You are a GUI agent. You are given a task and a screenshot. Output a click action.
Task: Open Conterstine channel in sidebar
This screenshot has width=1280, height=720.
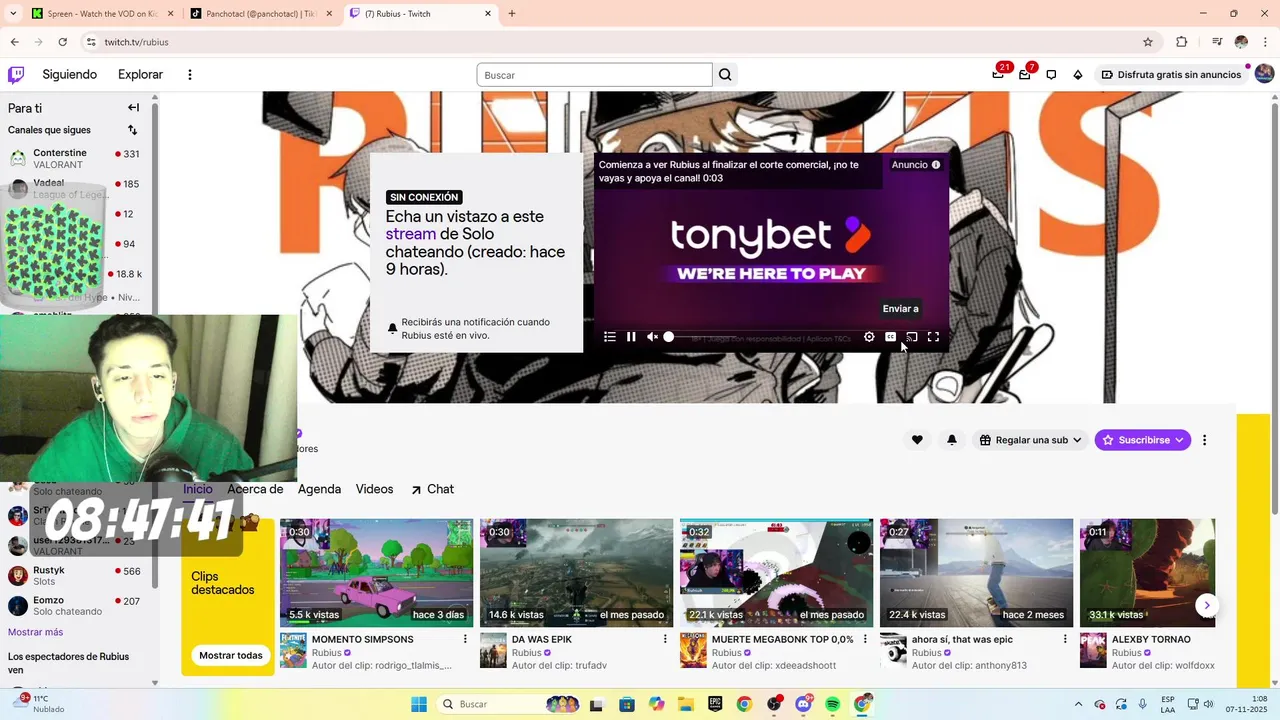pyautogui.click(x=75, y=158)
